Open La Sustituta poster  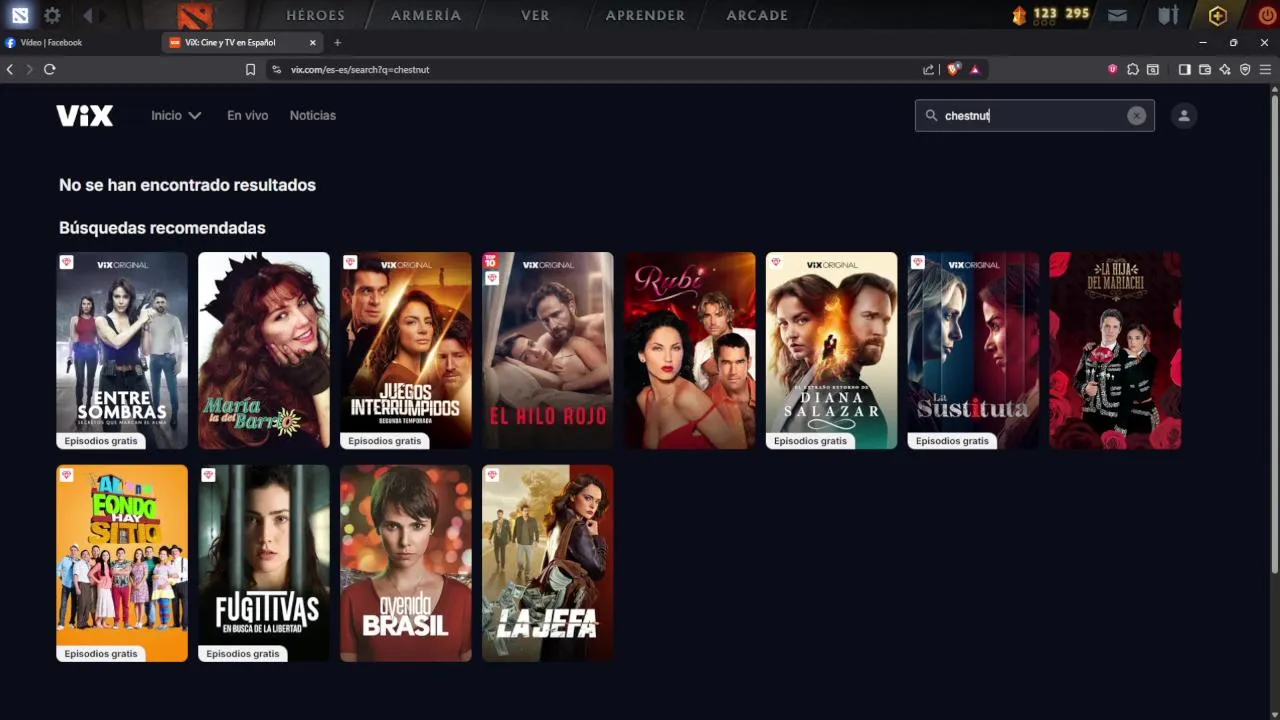coord(974,350)
